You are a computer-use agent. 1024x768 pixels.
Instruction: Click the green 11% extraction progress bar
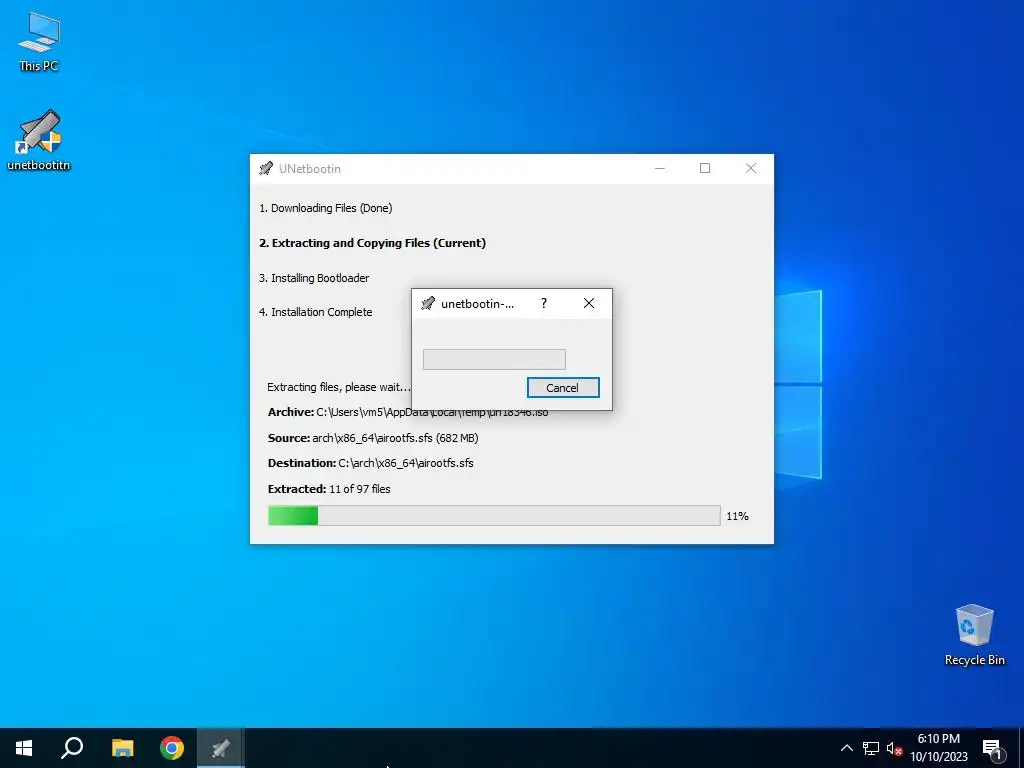494,515
